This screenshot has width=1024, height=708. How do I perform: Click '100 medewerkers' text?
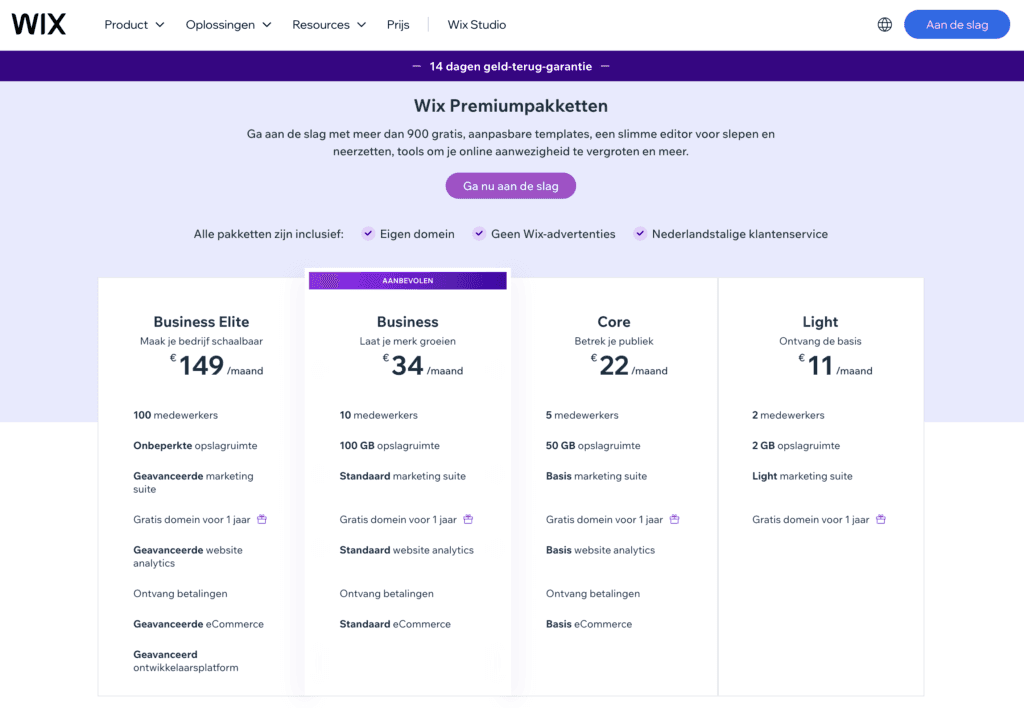click(176, 415)
